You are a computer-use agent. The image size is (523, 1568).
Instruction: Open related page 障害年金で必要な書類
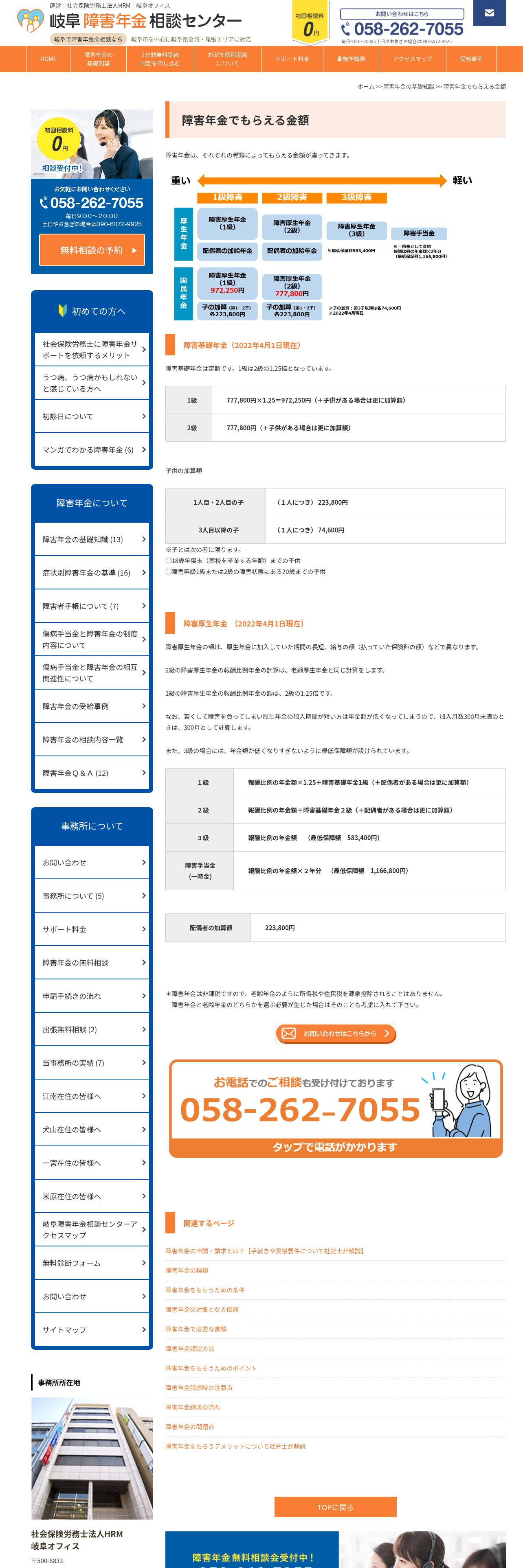(x=196, y=1329)
